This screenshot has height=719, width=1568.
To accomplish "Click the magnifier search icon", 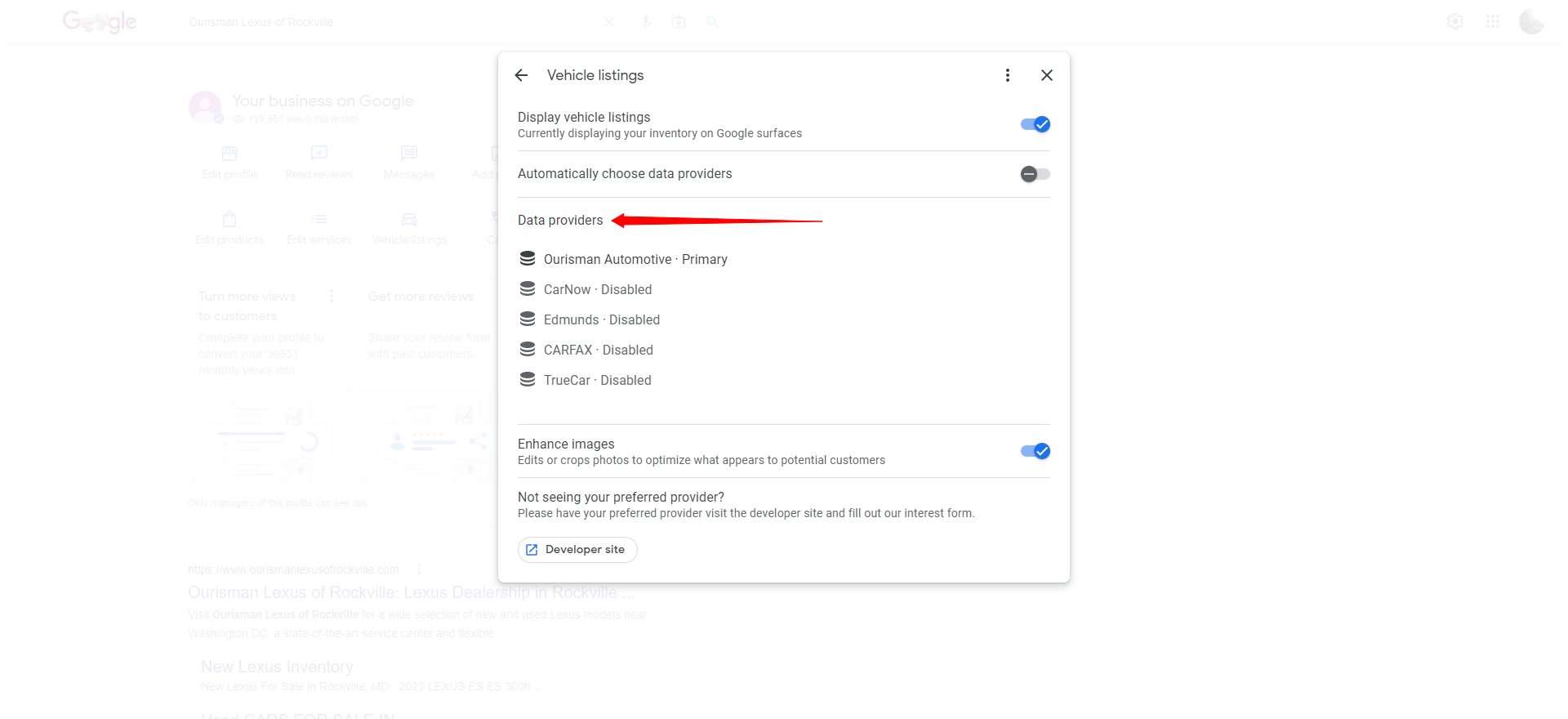I will (x=712, y=22).
